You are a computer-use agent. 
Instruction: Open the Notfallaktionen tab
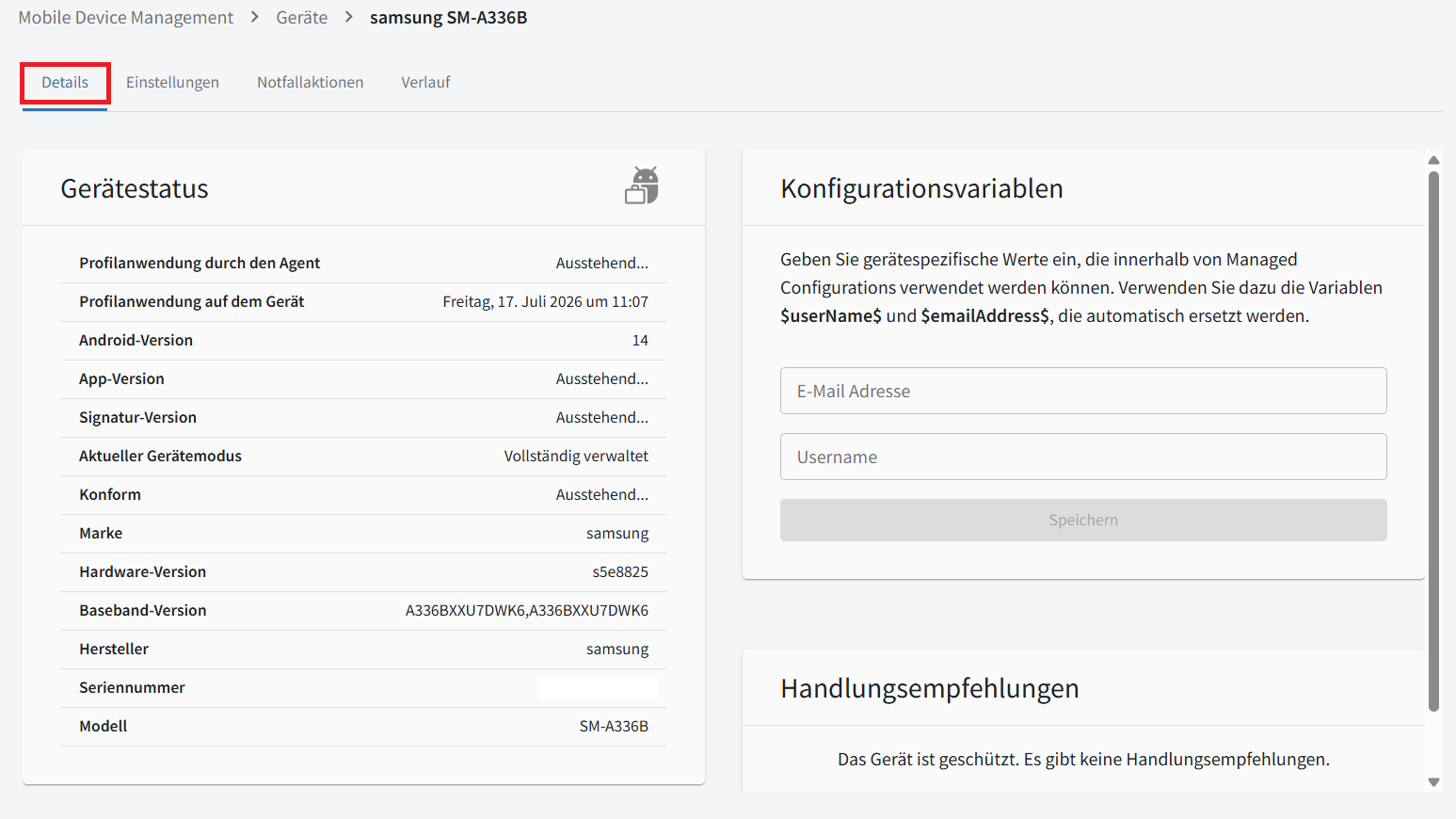tap(310, 83)
